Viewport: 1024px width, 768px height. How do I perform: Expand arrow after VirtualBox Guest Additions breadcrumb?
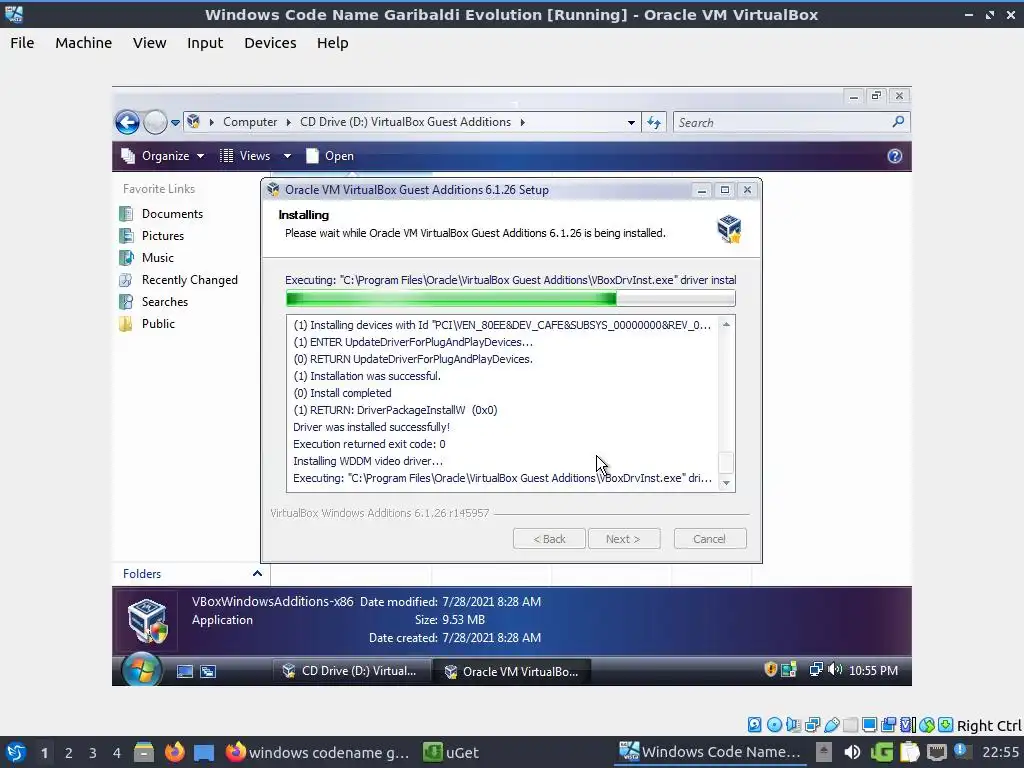pos(522,122)
